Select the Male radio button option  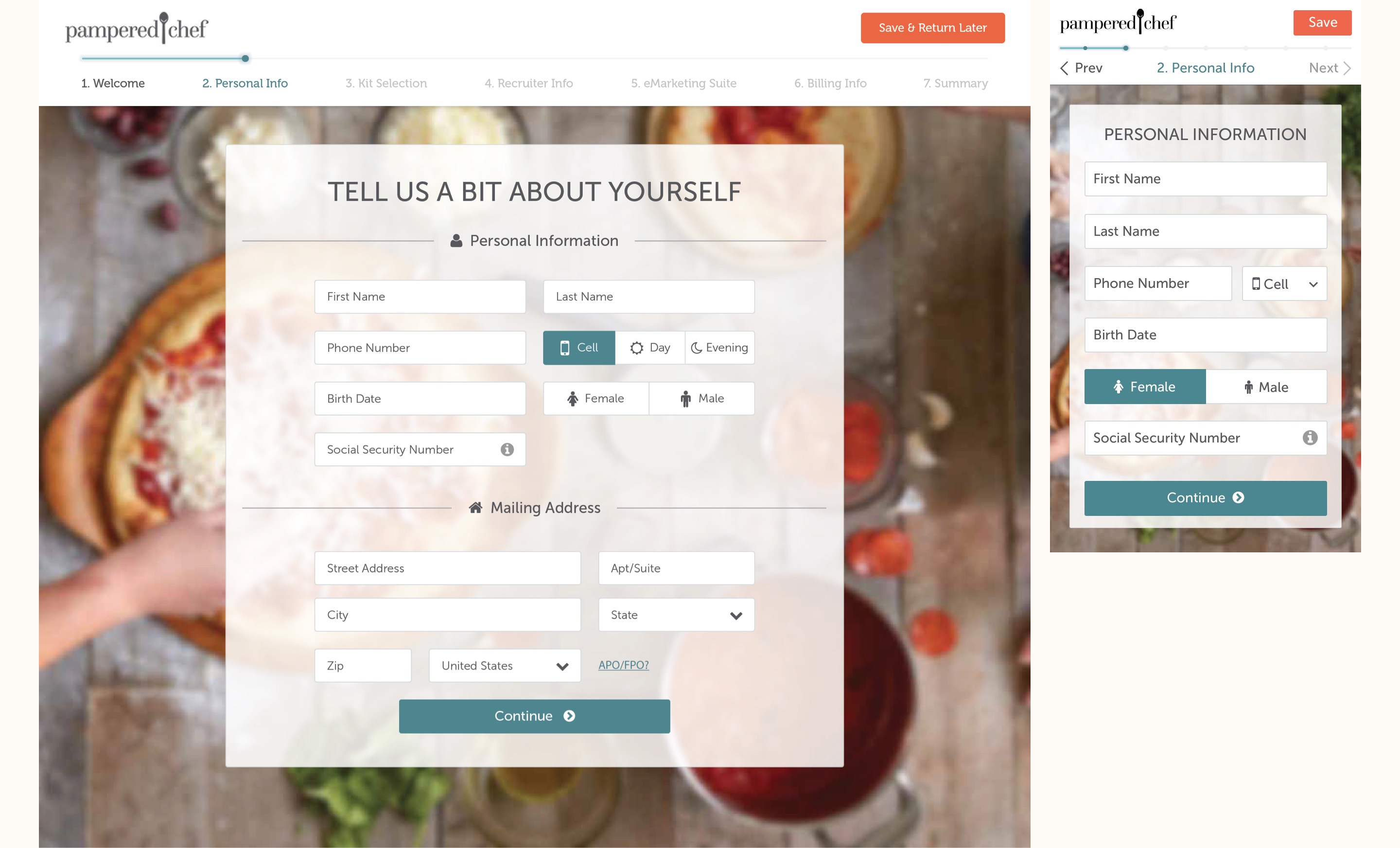pos(700,398)
